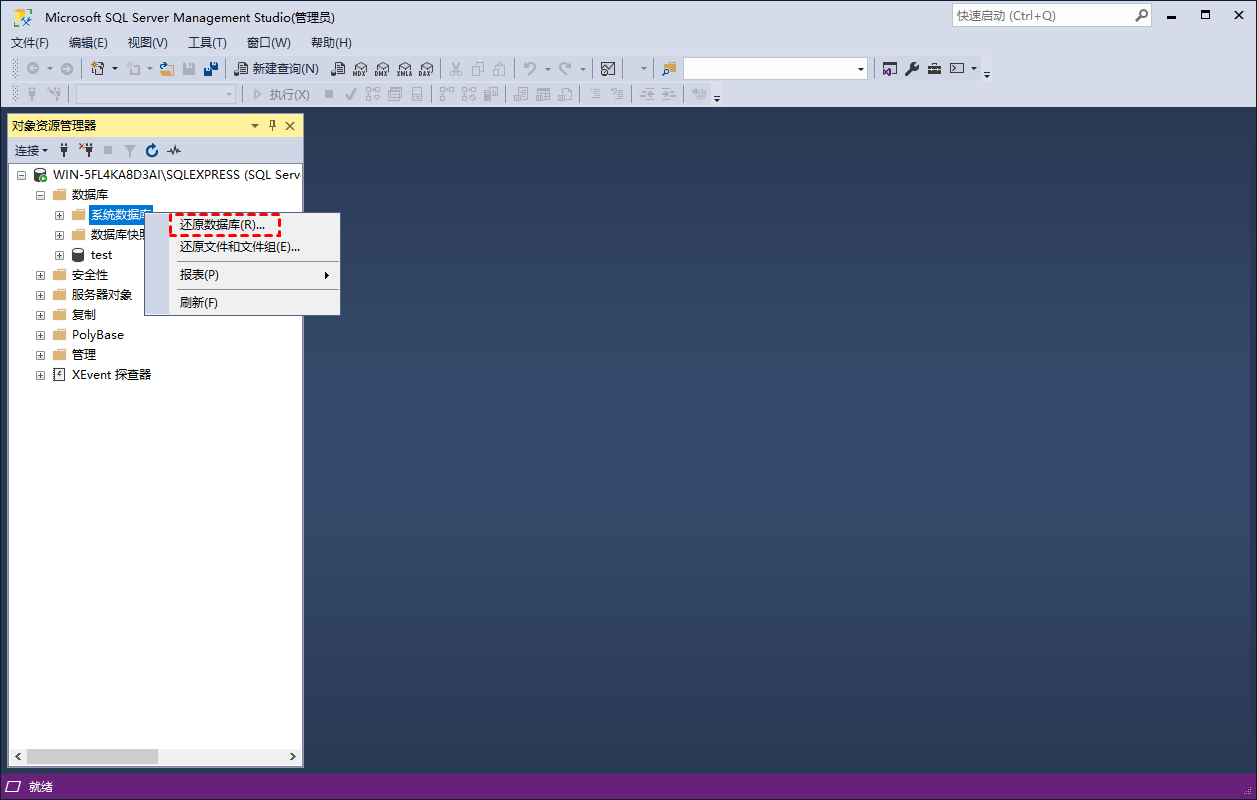
Task: Toggle the pin on Object Explorer panel
Action: pos(272,126)
